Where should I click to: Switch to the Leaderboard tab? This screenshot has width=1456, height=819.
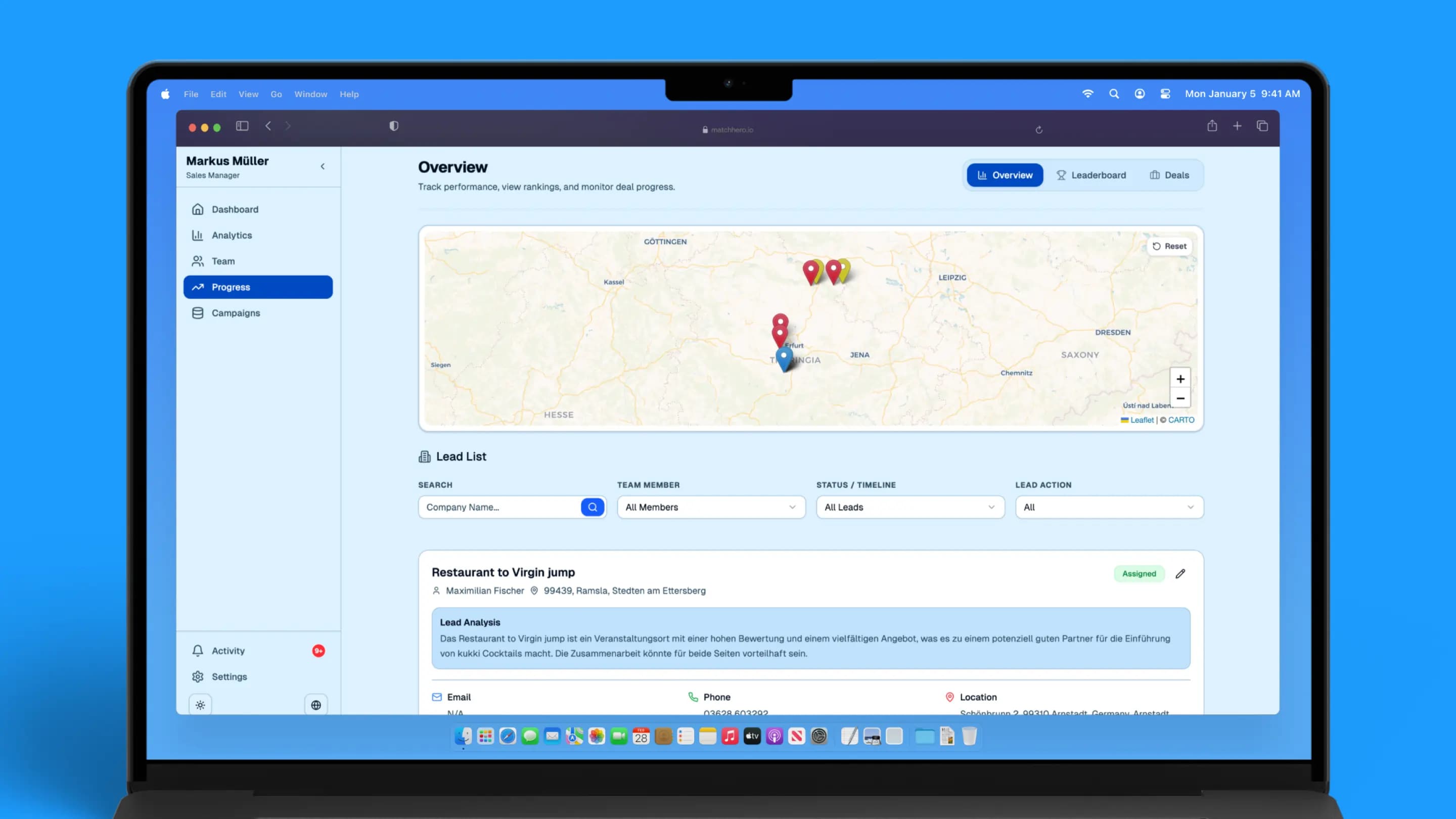click(x=1091, y=175)
